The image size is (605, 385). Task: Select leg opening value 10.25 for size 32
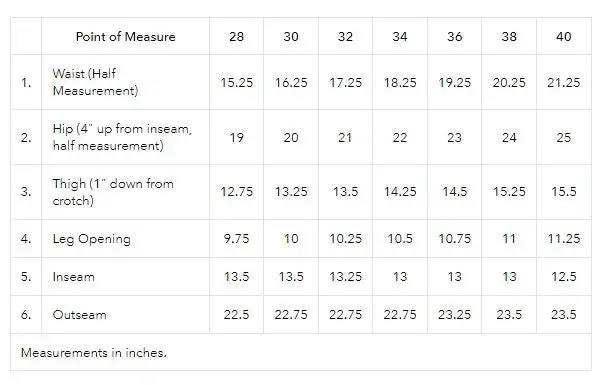click(345, 238)
